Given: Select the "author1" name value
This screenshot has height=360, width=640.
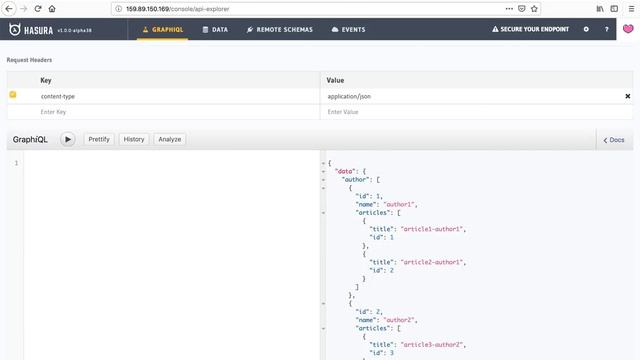Looking at the screenshot, I should (x=400, y=204).
